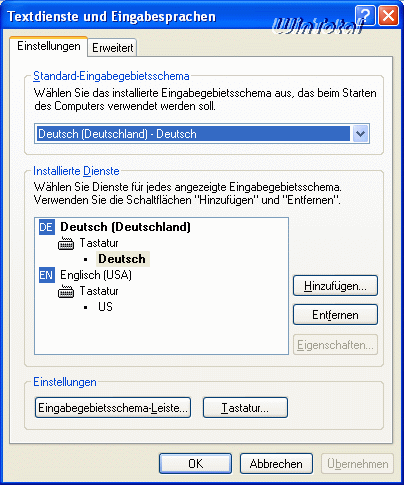Switch to the Erweitert tab
Screen dimensions: 404x485
point(113,48)
